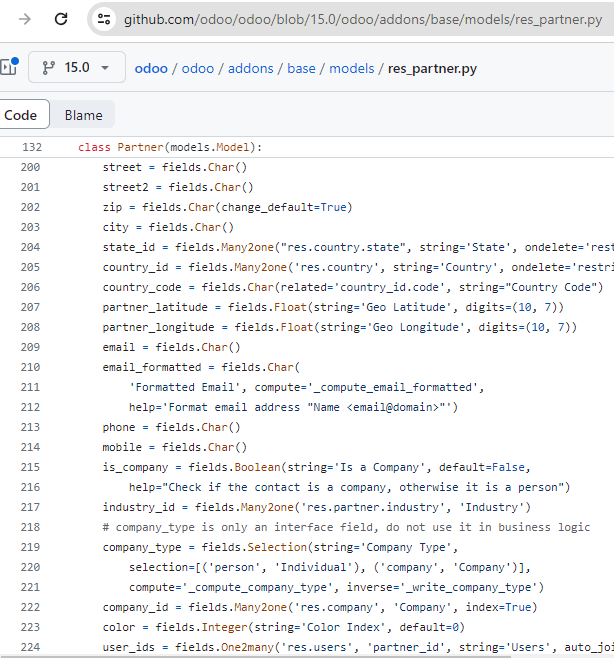614x658 pixels.
Task: Switch to the Blame tab
Action: click(83, 115)
